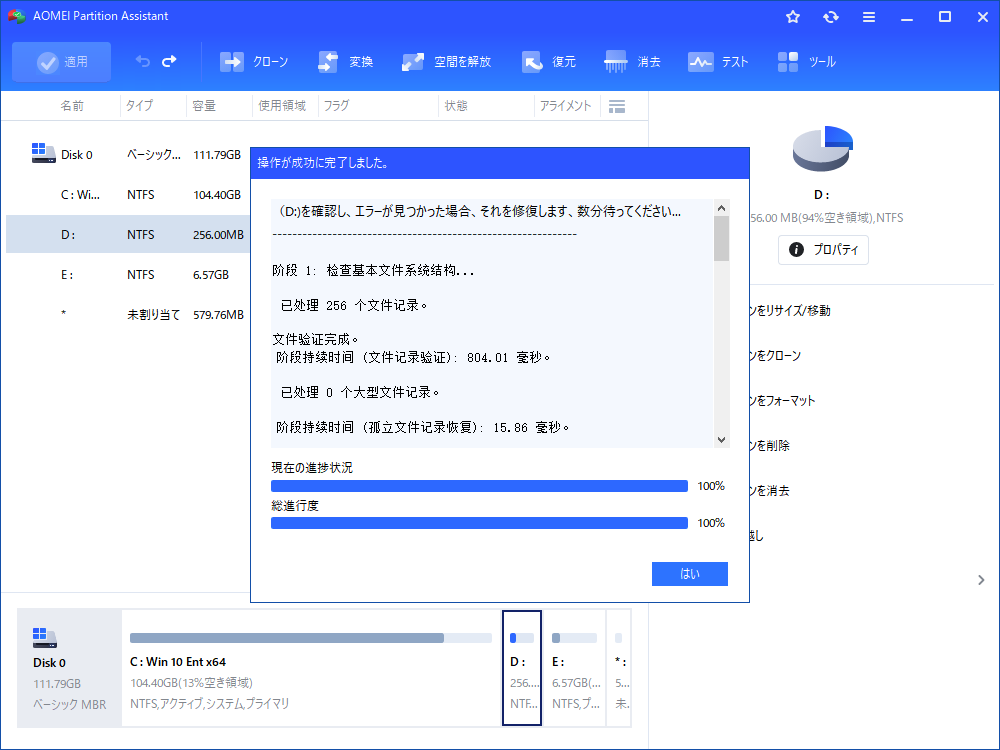Select the E: partition row in list
Viewport: 1000px width, 750px height.
click(x=127, y=274)
